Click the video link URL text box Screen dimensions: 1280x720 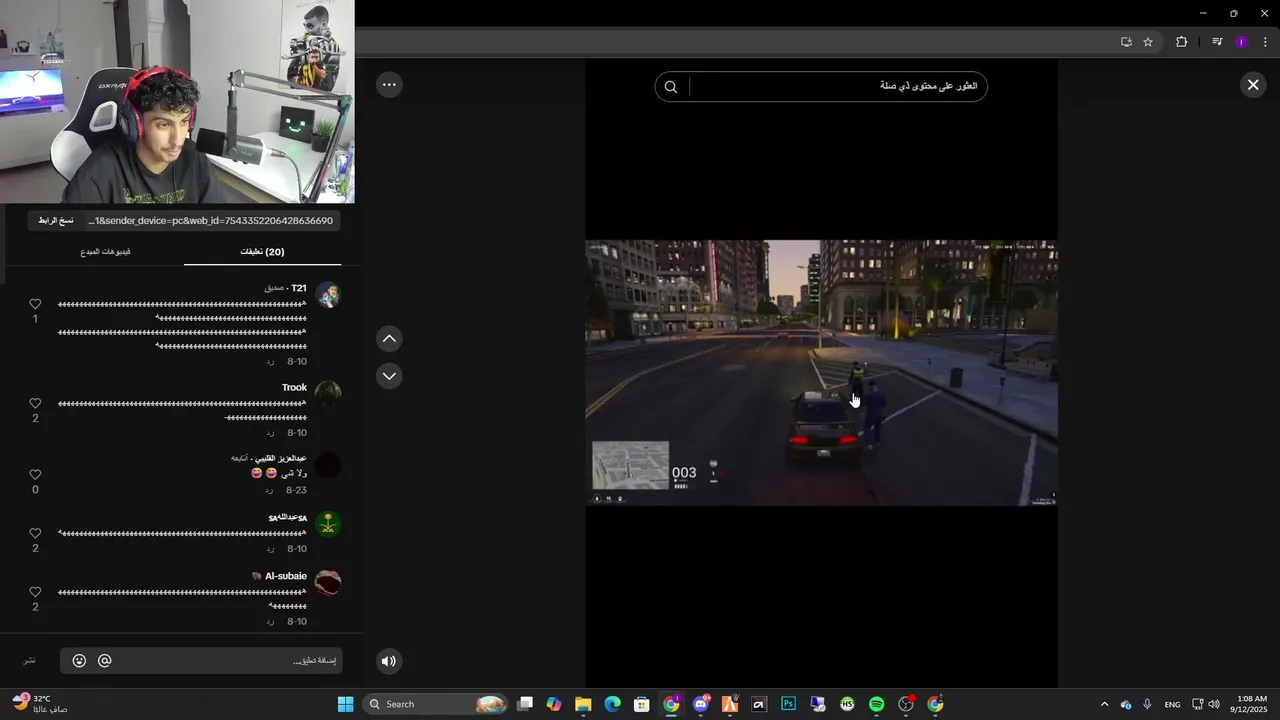(x=211, y=220)
